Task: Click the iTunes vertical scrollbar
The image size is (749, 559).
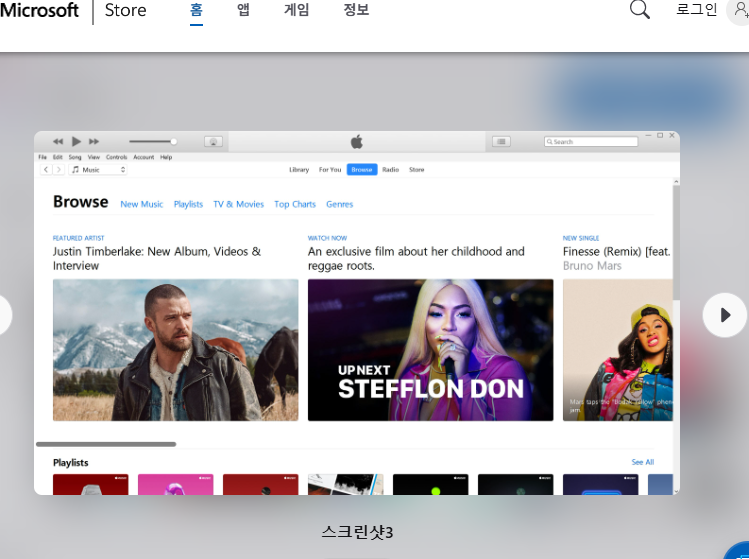Action: coord(676,243)
